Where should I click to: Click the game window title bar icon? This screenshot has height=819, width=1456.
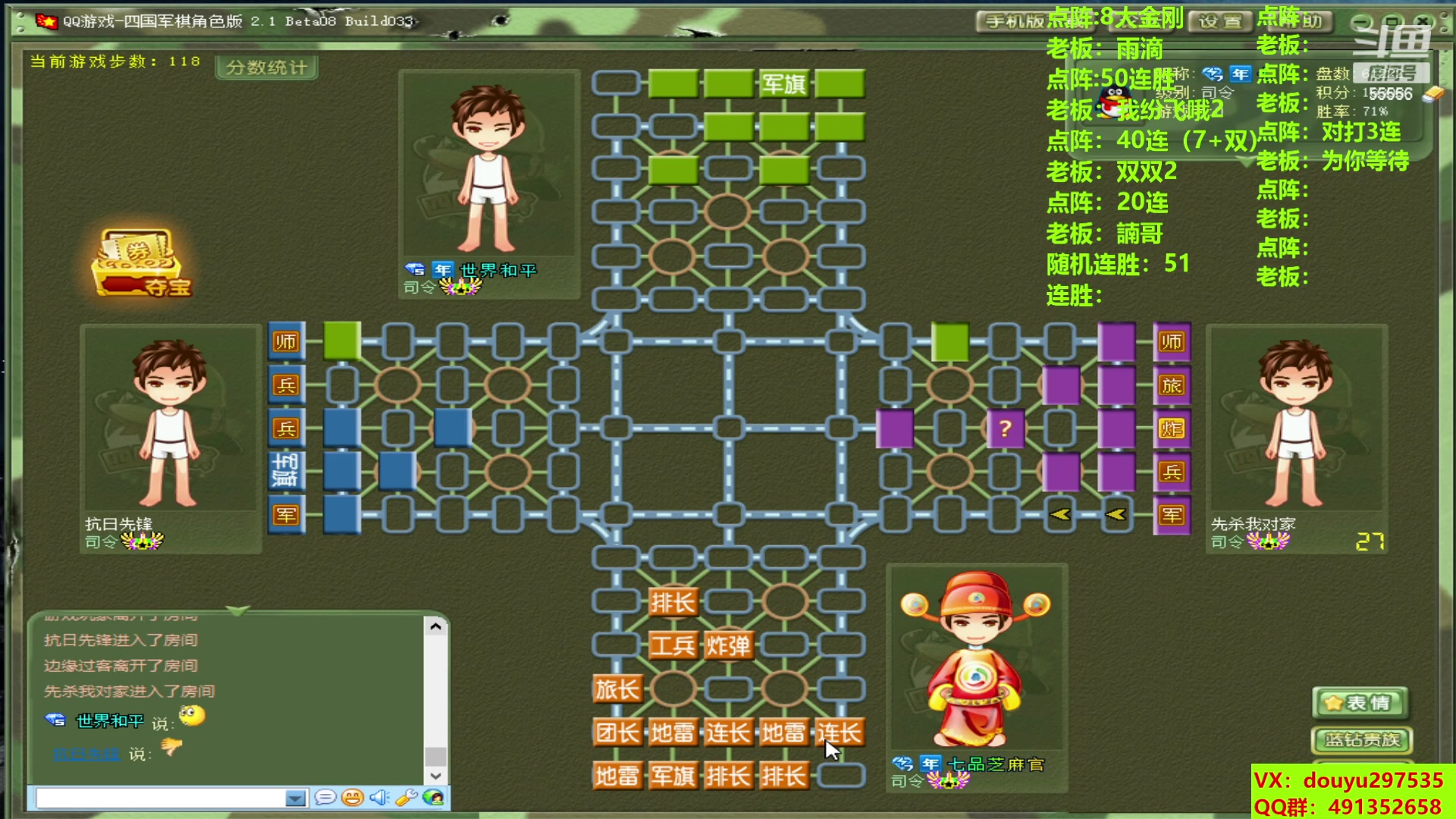click(47, 21)
